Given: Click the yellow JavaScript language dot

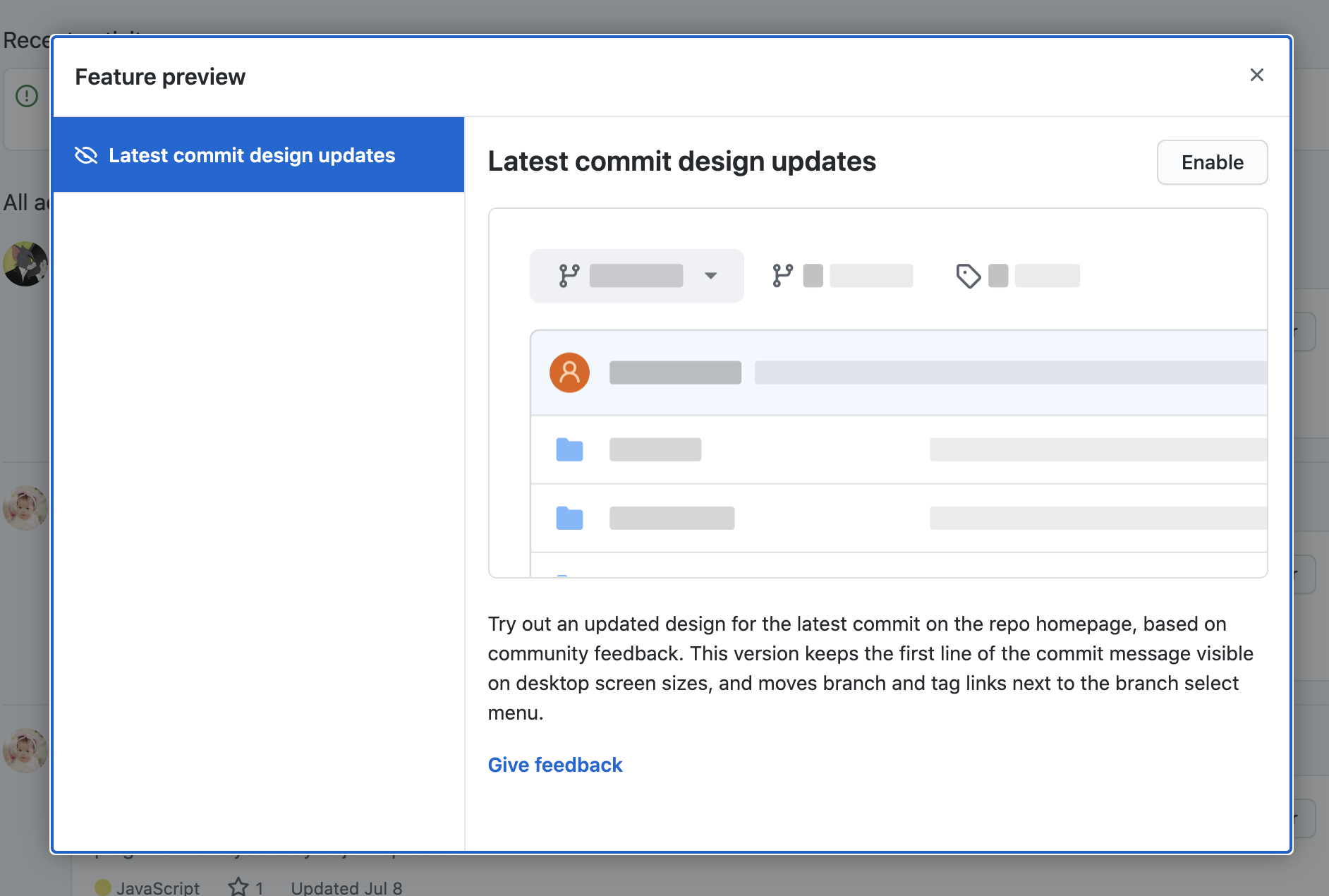Looking at the screenshot, I should 103,887.
